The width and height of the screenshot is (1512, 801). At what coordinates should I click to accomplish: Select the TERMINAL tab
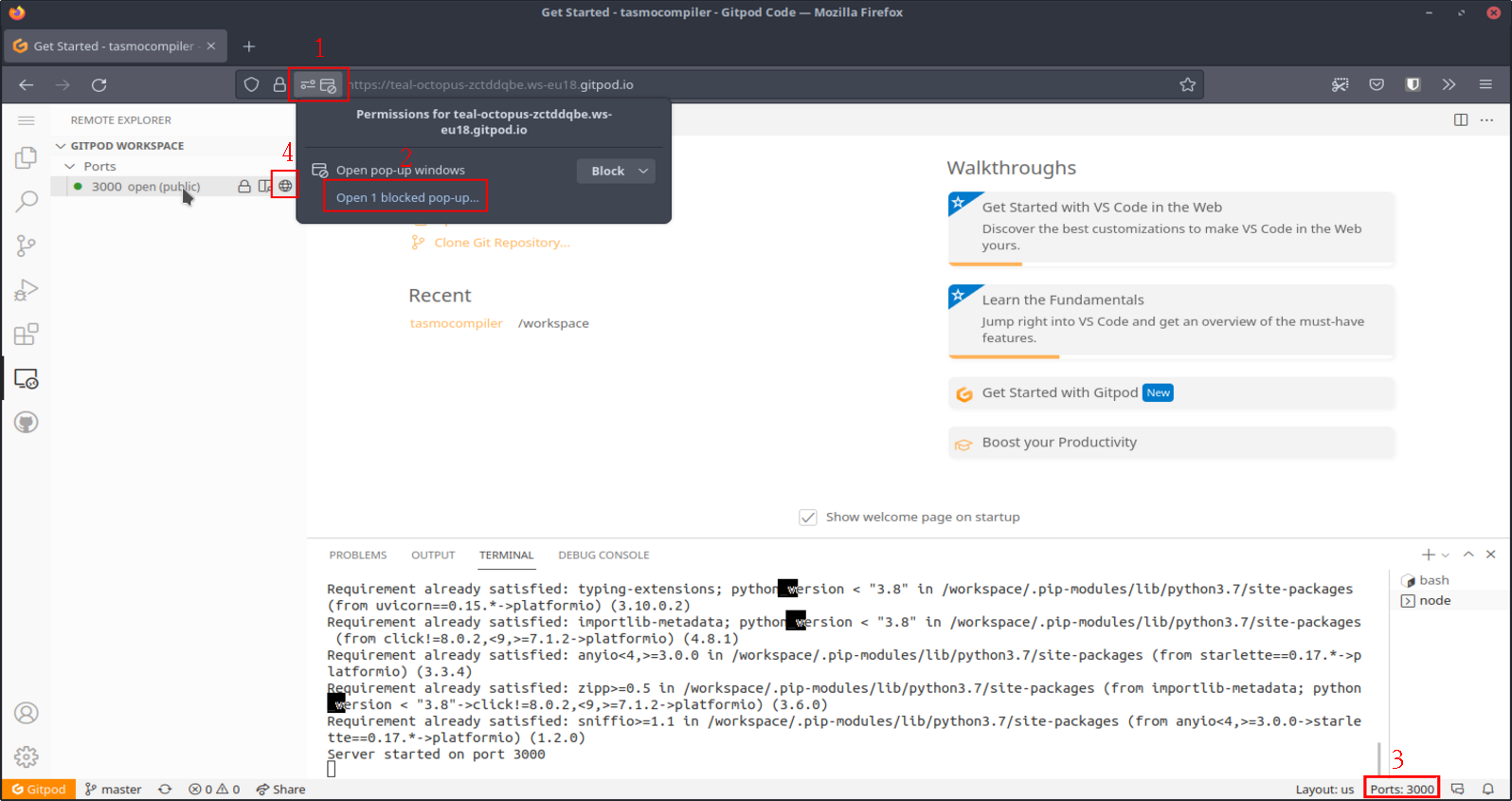(506, 555)
